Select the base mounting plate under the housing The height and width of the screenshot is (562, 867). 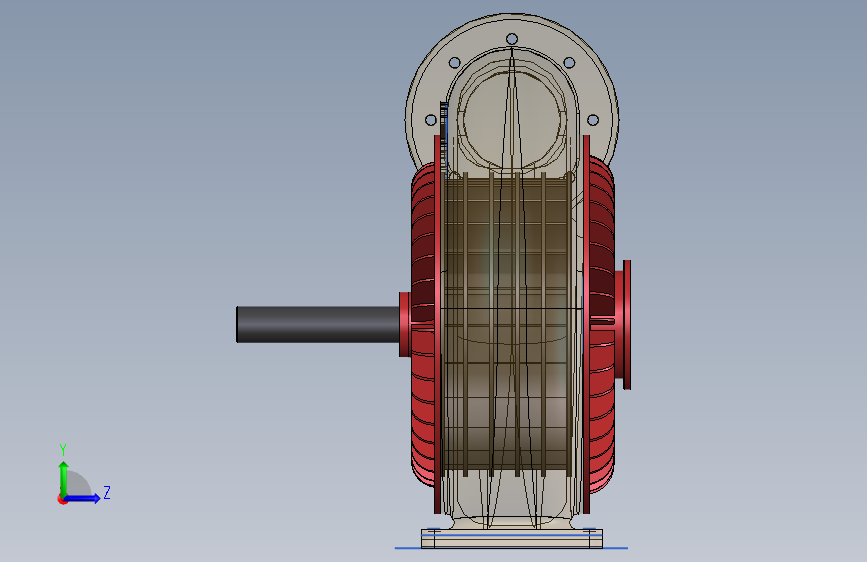click(512, 538)
